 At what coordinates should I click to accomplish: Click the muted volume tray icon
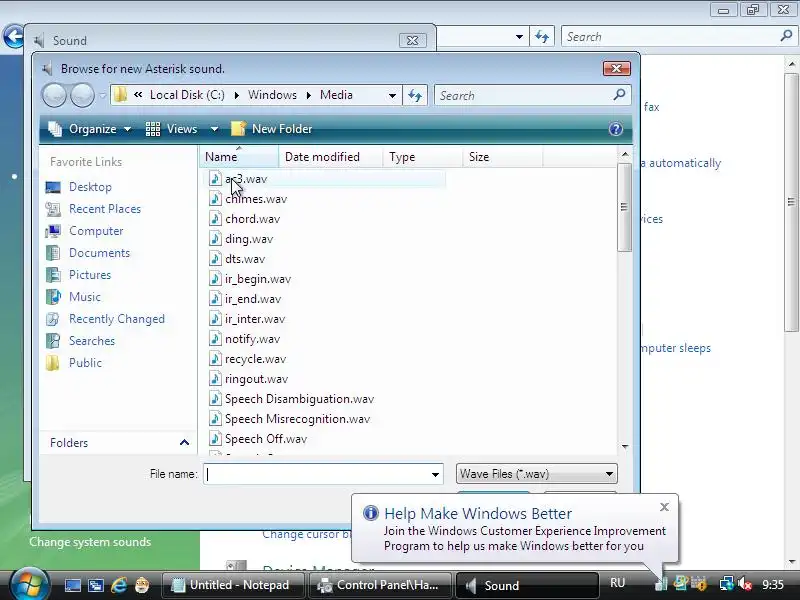[745, 583]
